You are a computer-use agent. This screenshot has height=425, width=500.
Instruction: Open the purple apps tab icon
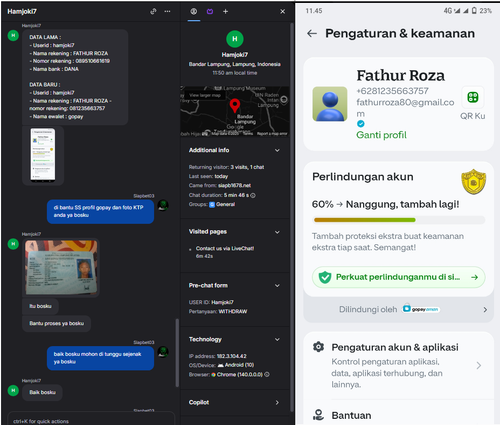(210, 11)
